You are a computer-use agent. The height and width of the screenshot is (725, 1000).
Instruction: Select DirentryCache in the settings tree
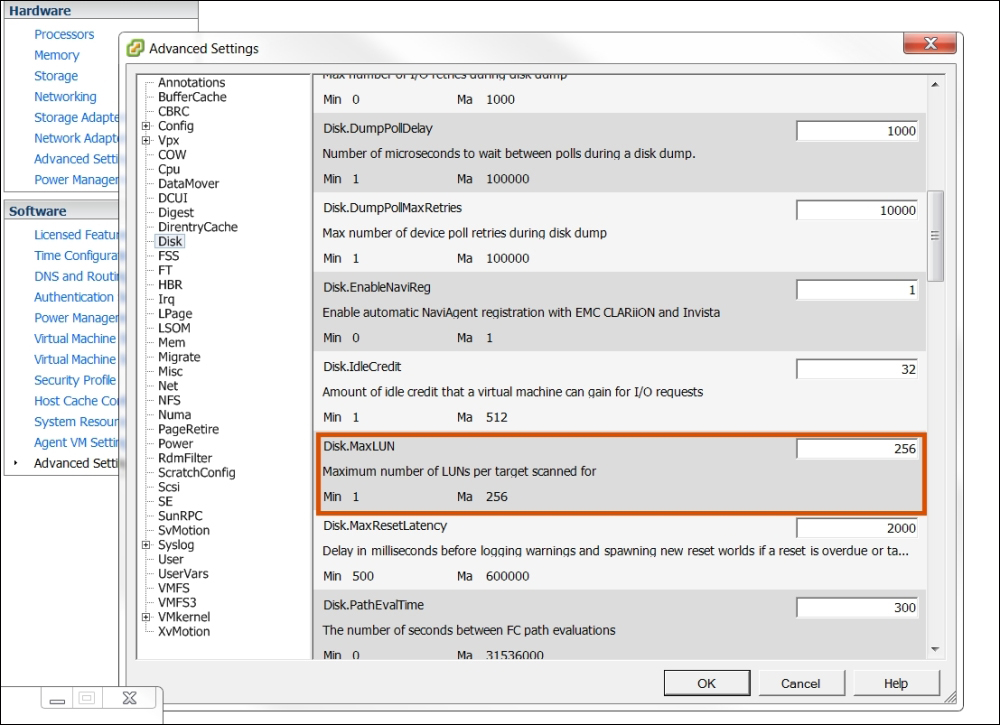[198, 227]
